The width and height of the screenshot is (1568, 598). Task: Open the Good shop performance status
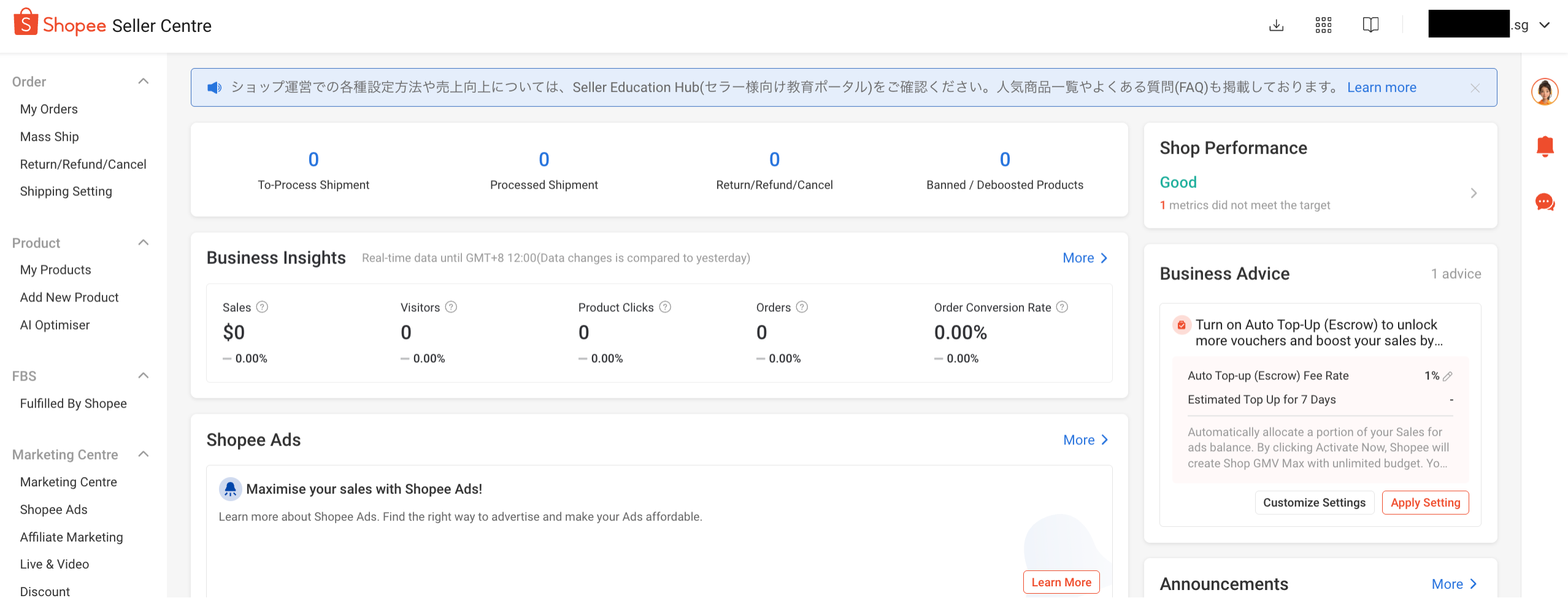coord(1178,182)
